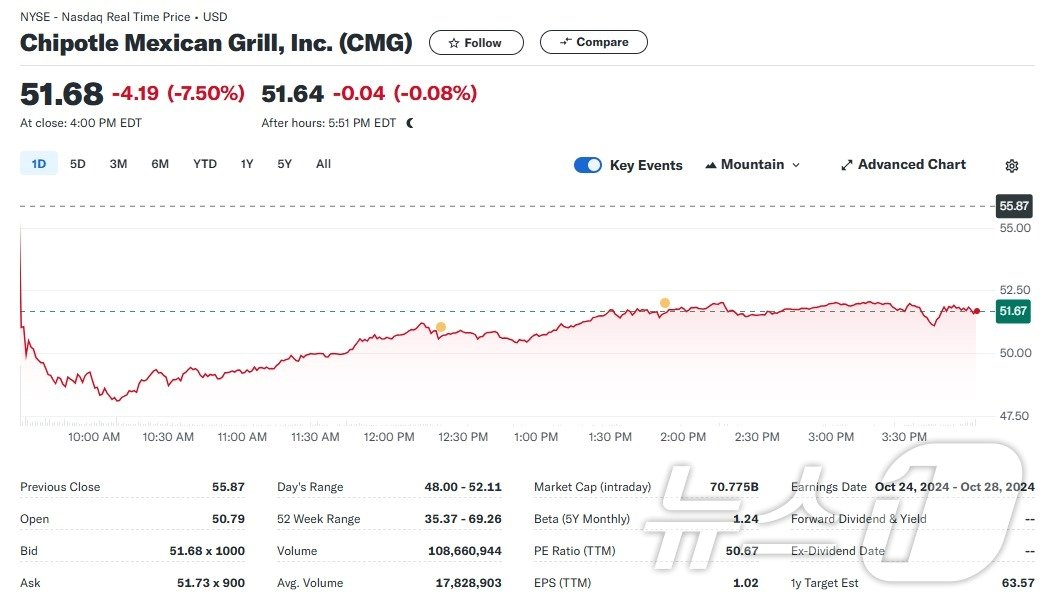Select the 1D time range tab

(x=39, y=164)
